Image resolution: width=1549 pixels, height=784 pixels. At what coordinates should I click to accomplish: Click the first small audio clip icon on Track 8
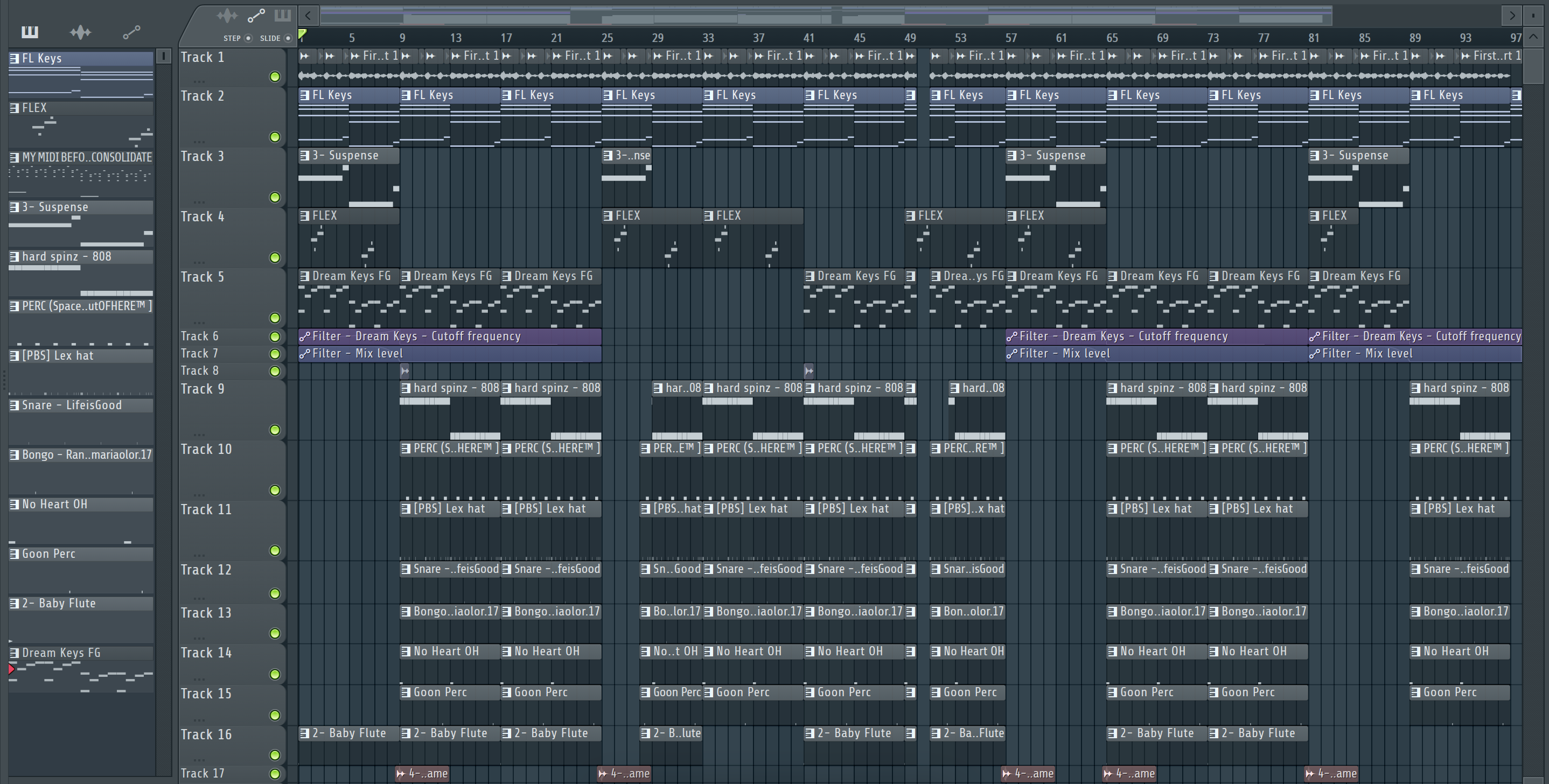tap(404, 371)
